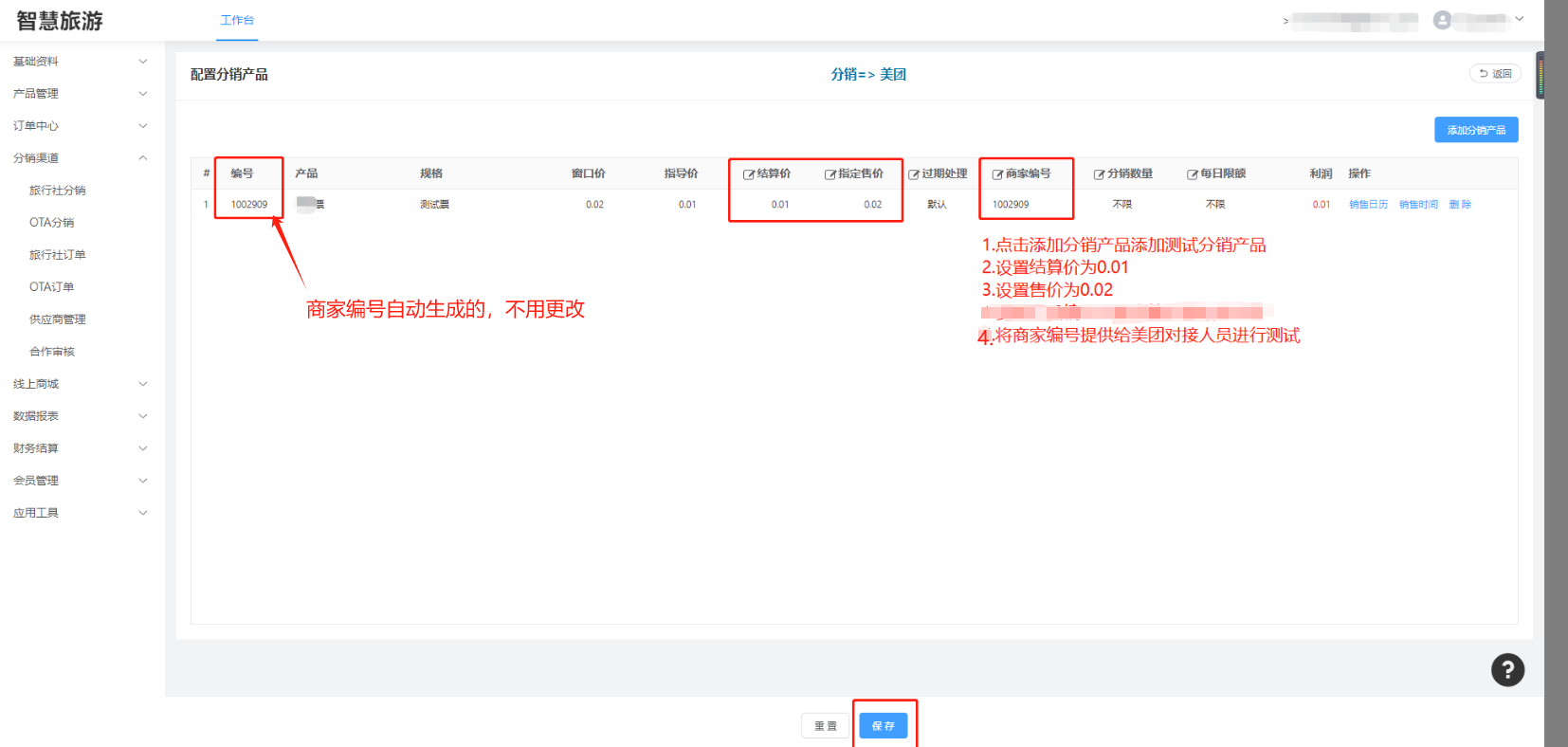Expand the 产品管理 sidebar section
The width and height of the screenshot is (1568, 747).
81,94
